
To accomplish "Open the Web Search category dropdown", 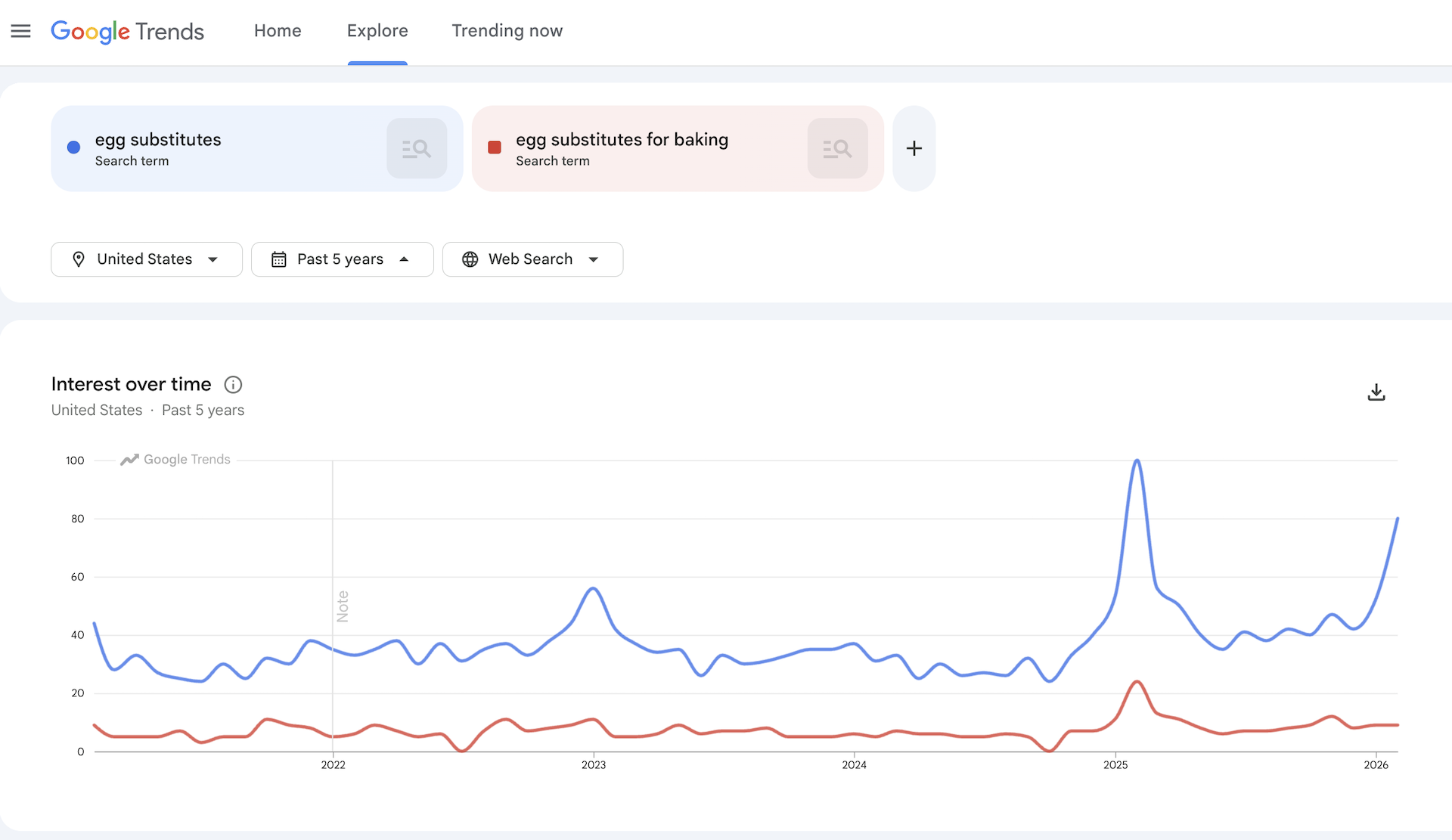I will coord(532,259).
